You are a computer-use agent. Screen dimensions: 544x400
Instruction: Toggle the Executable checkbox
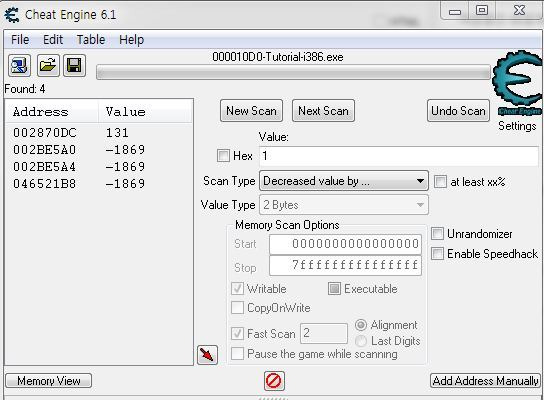click(x=334, y=289)
